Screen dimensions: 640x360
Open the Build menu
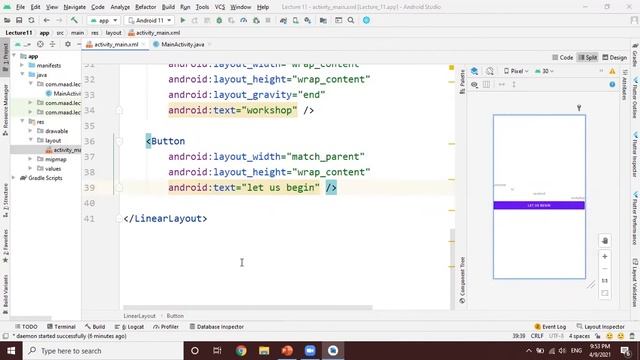pos(168,7)
